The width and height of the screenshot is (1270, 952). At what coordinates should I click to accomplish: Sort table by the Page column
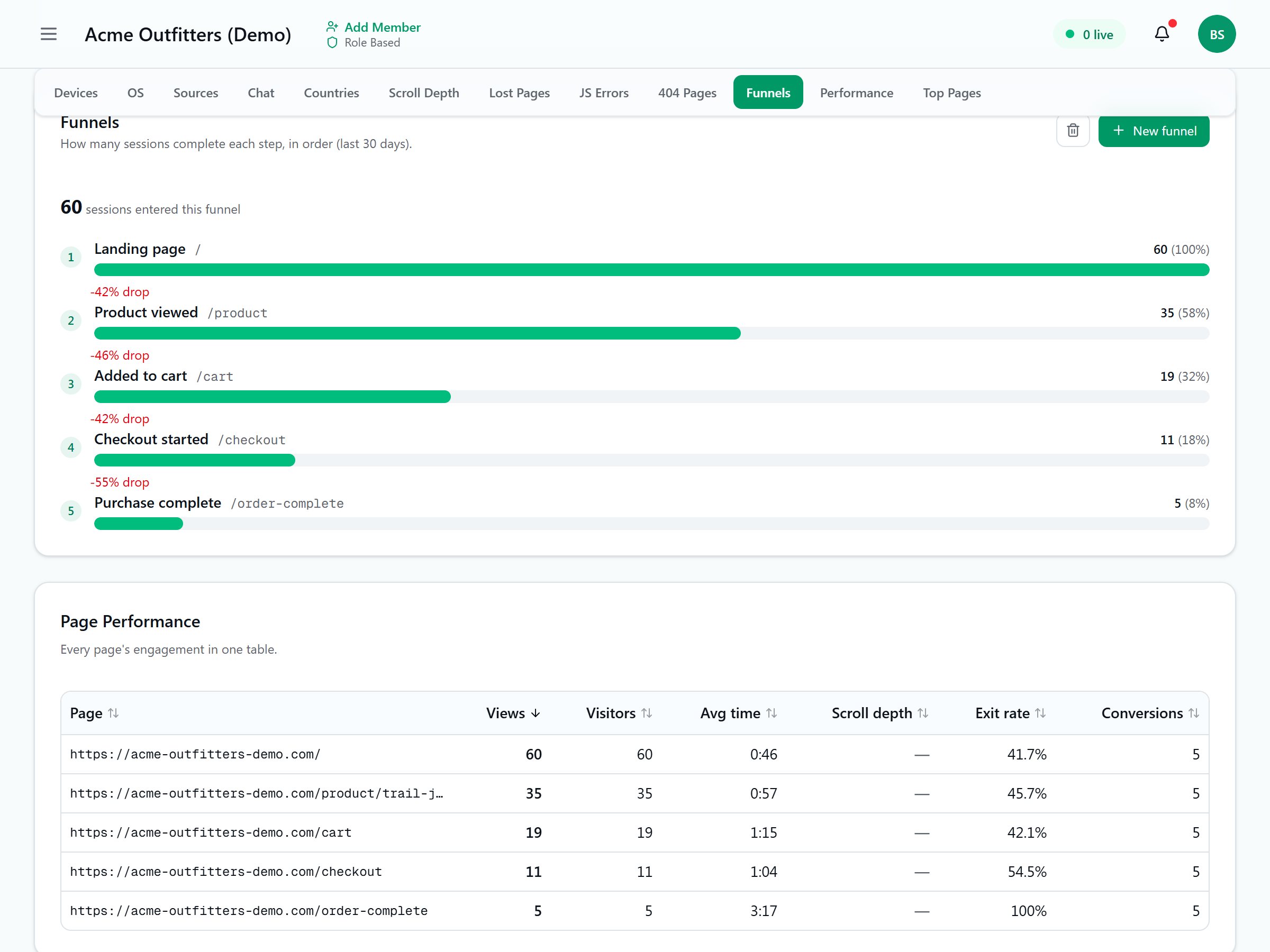(x=94, y=713)
